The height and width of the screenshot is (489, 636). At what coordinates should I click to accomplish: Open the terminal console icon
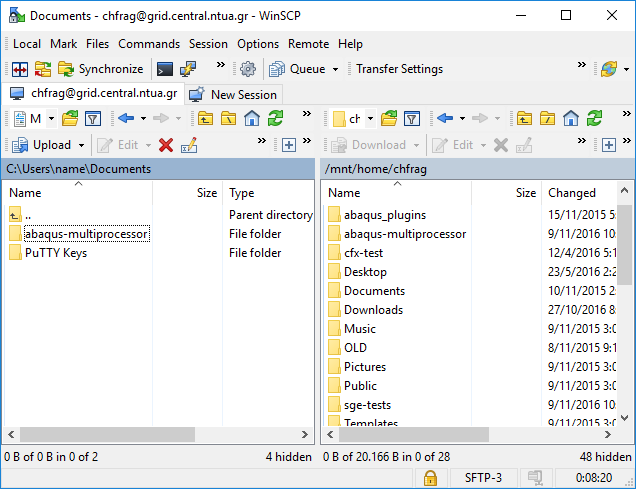tap(165, 69)
